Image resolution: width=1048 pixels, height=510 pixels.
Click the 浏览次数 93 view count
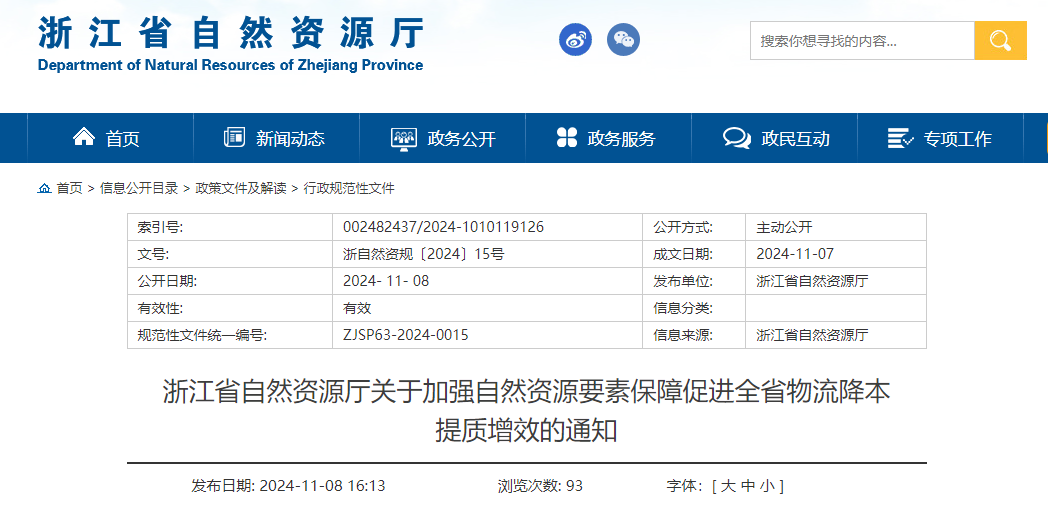tap(540, 486)
